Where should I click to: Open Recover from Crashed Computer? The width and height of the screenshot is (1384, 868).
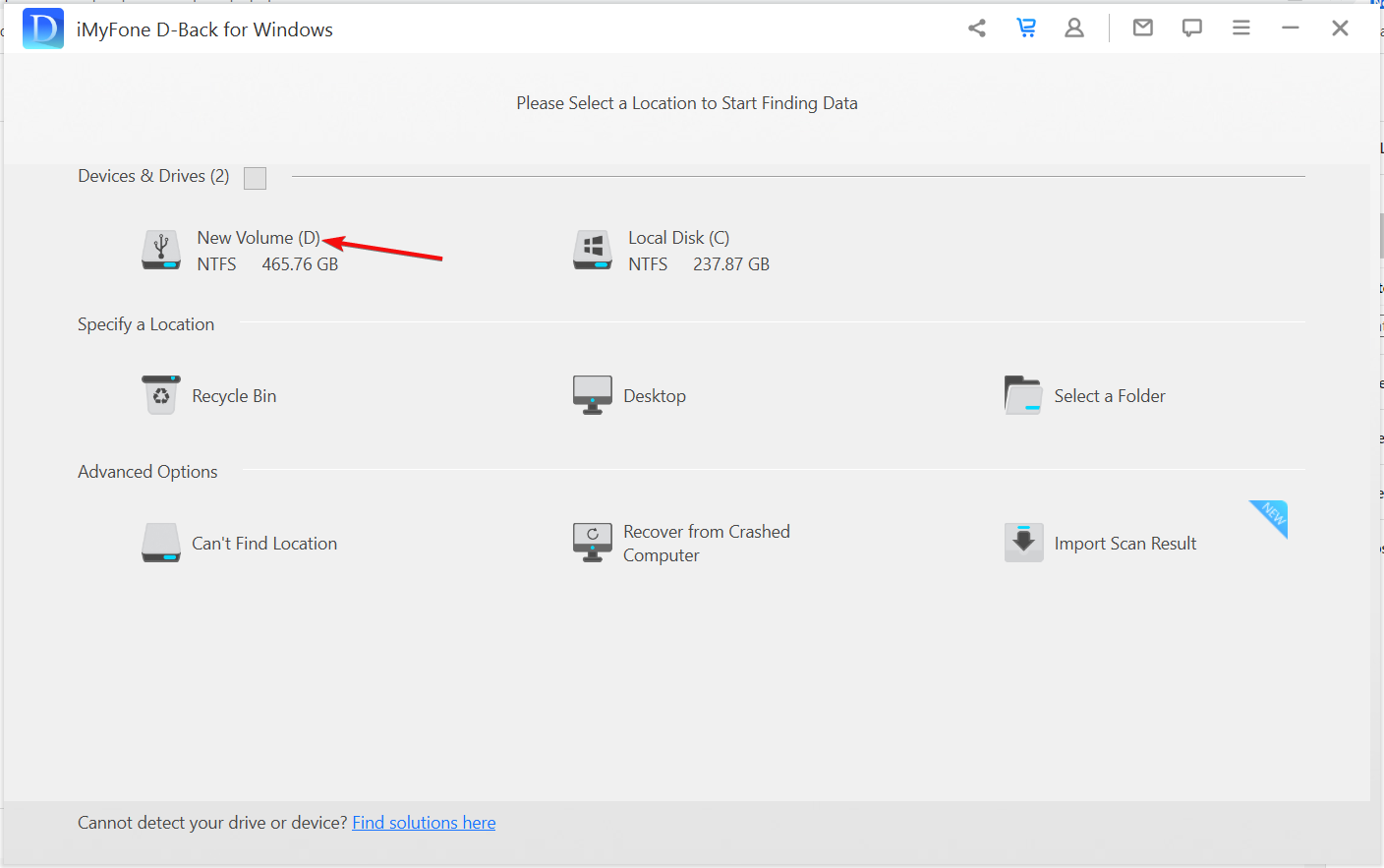click(682, 544)
